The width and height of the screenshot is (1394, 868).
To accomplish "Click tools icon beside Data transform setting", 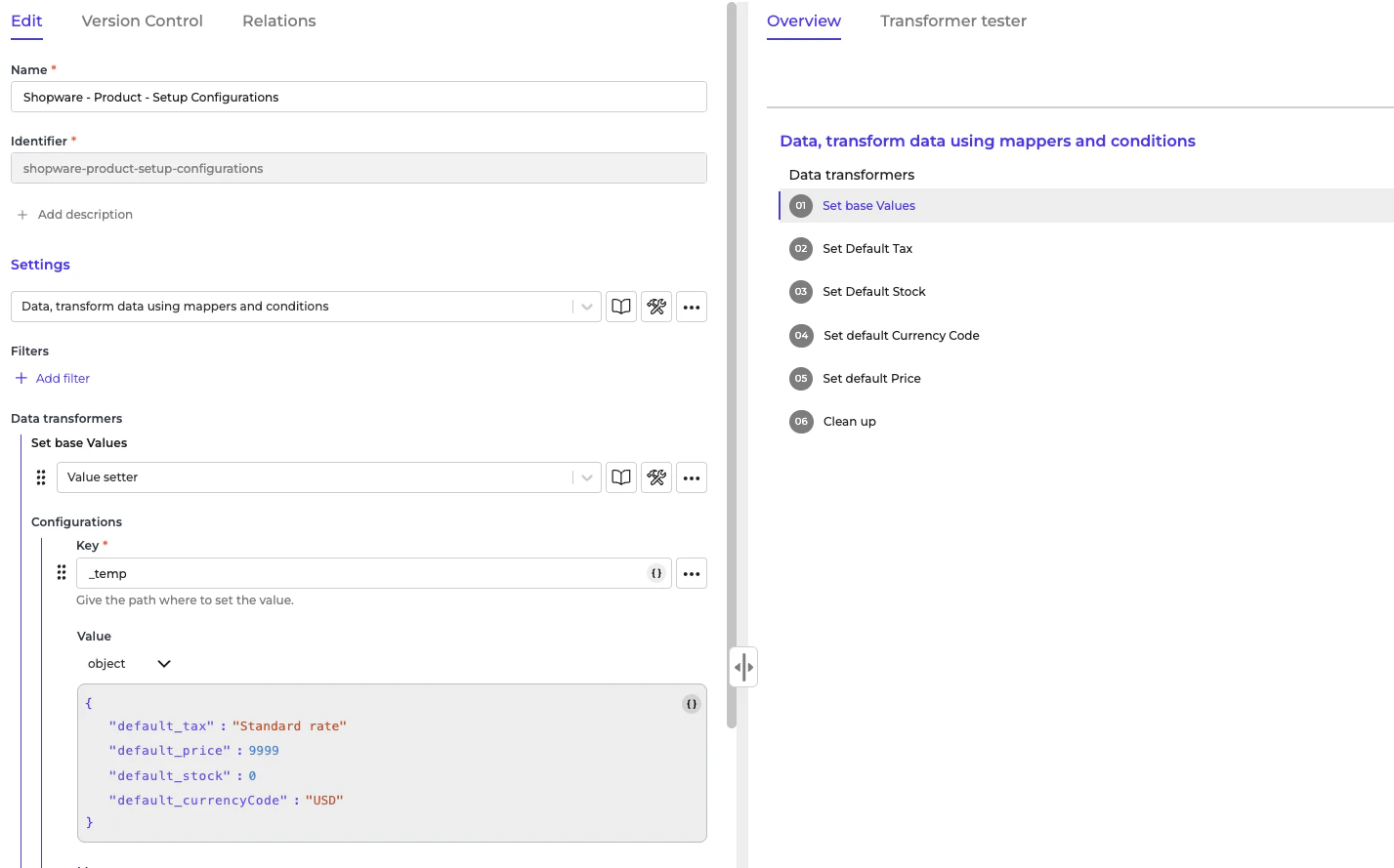I will coord(656,307).
